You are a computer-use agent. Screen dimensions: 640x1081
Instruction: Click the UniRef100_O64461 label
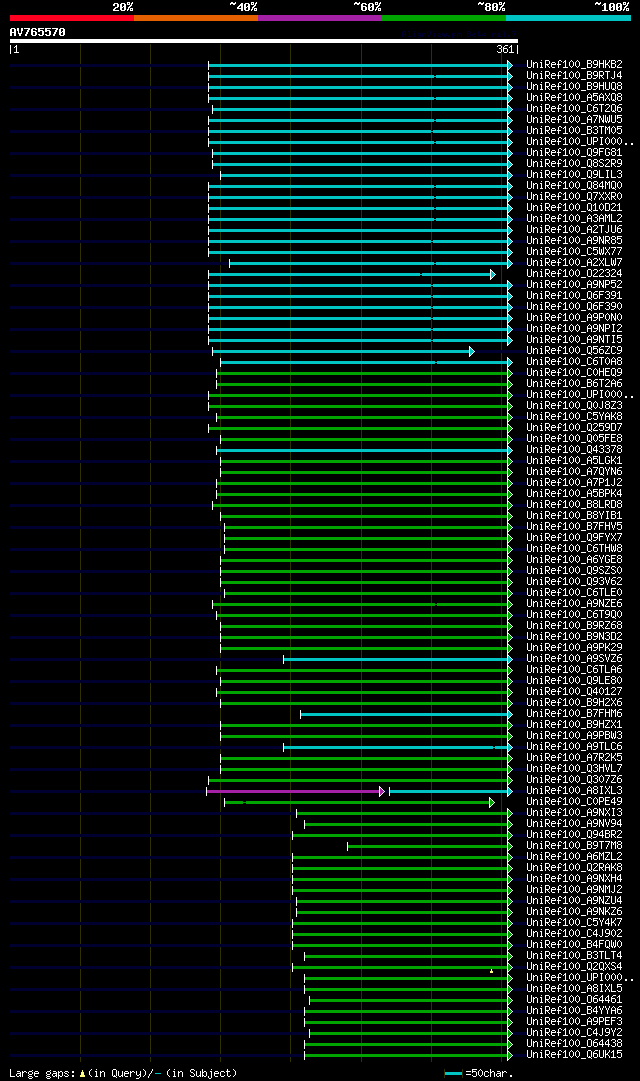(574, 1000)
